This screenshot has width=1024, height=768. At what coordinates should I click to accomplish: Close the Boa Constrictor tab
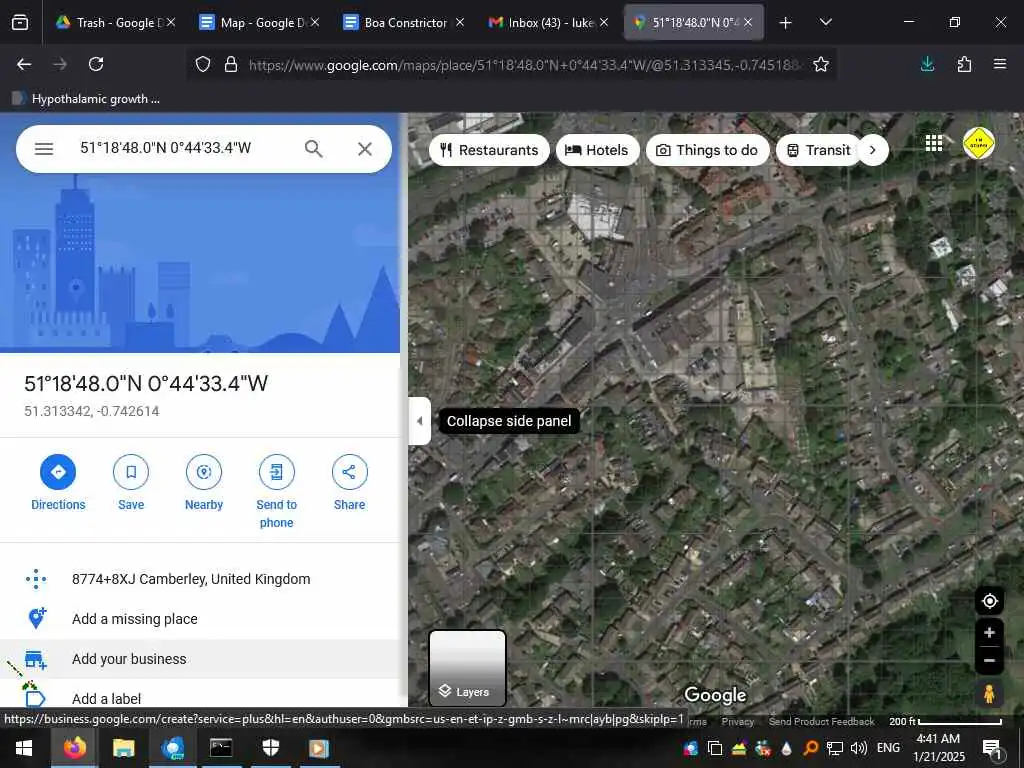(460, 22)
